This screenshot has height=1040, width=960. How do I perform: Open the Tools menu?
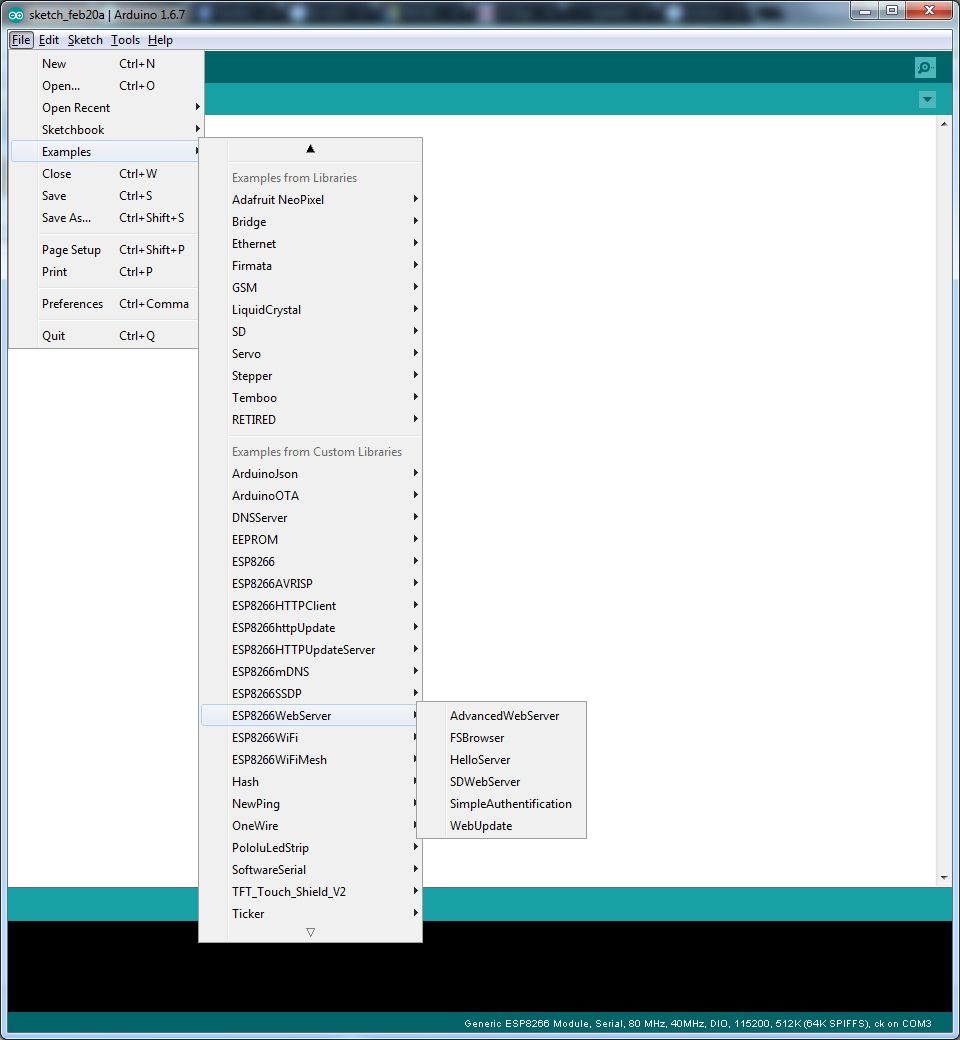point(125,40)
